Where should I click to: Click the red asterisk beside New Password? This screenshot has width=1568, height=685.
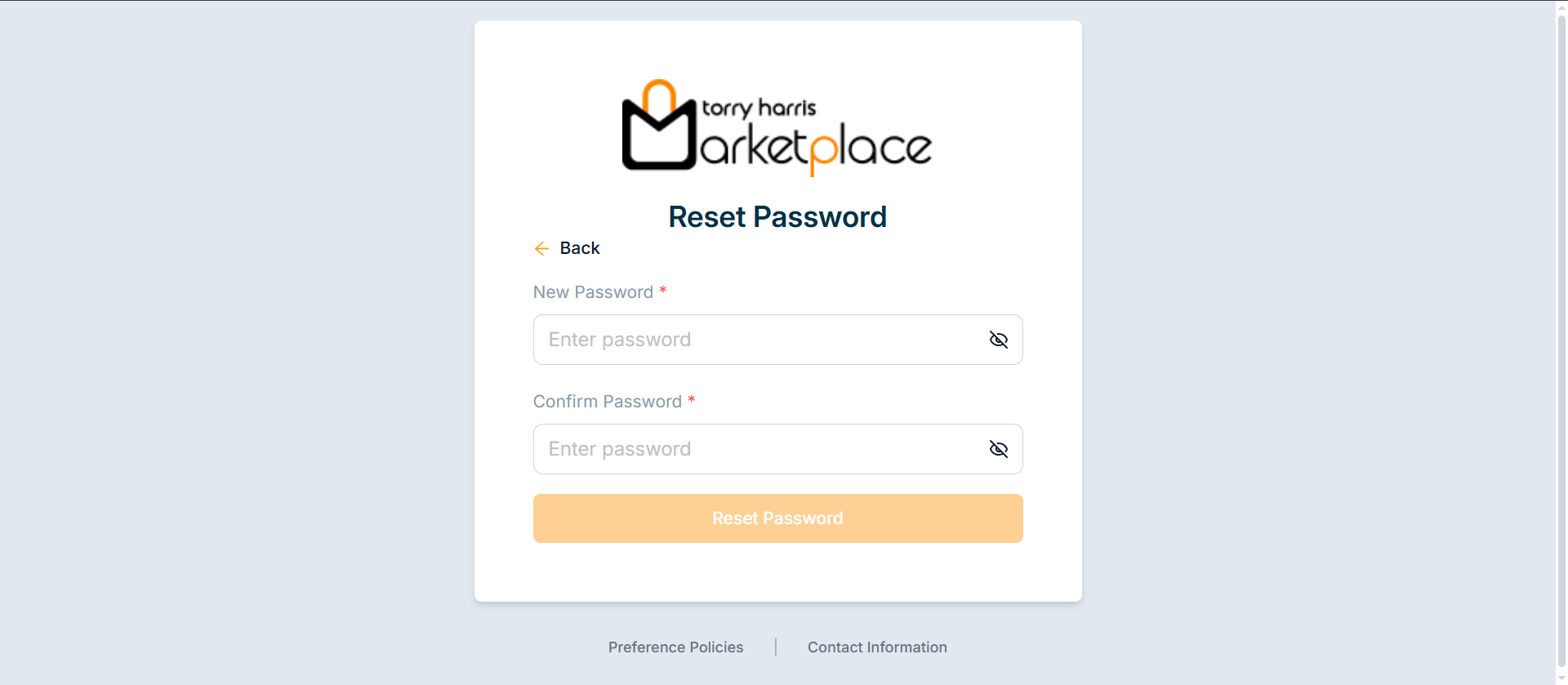click(x=663, y=291)
